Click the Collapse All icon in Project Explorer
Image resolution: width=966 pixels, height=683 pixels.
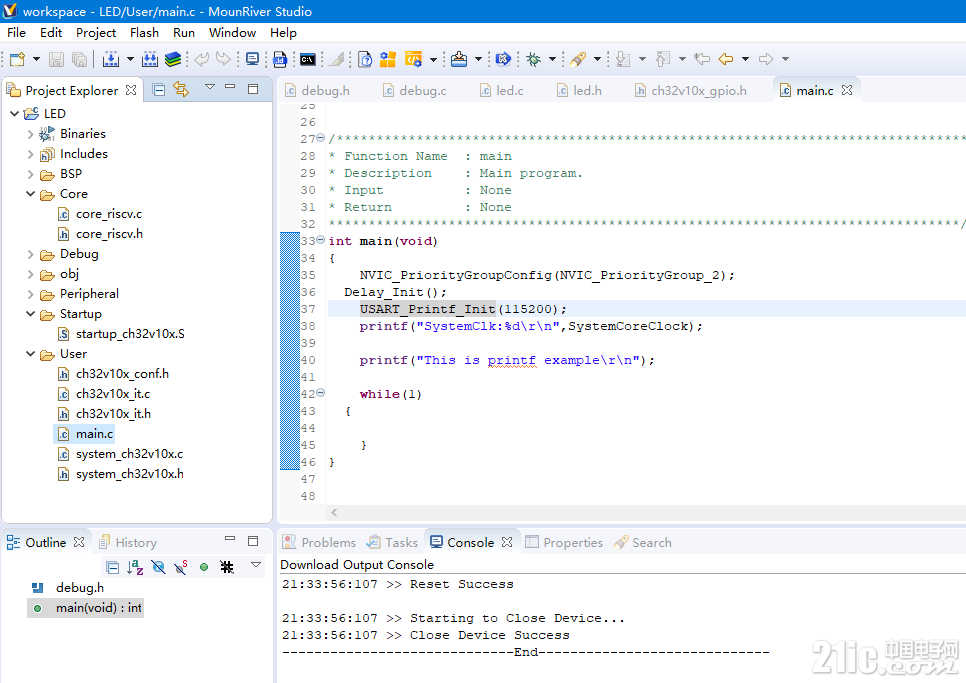pyautogui.click(x=158, y=90)
